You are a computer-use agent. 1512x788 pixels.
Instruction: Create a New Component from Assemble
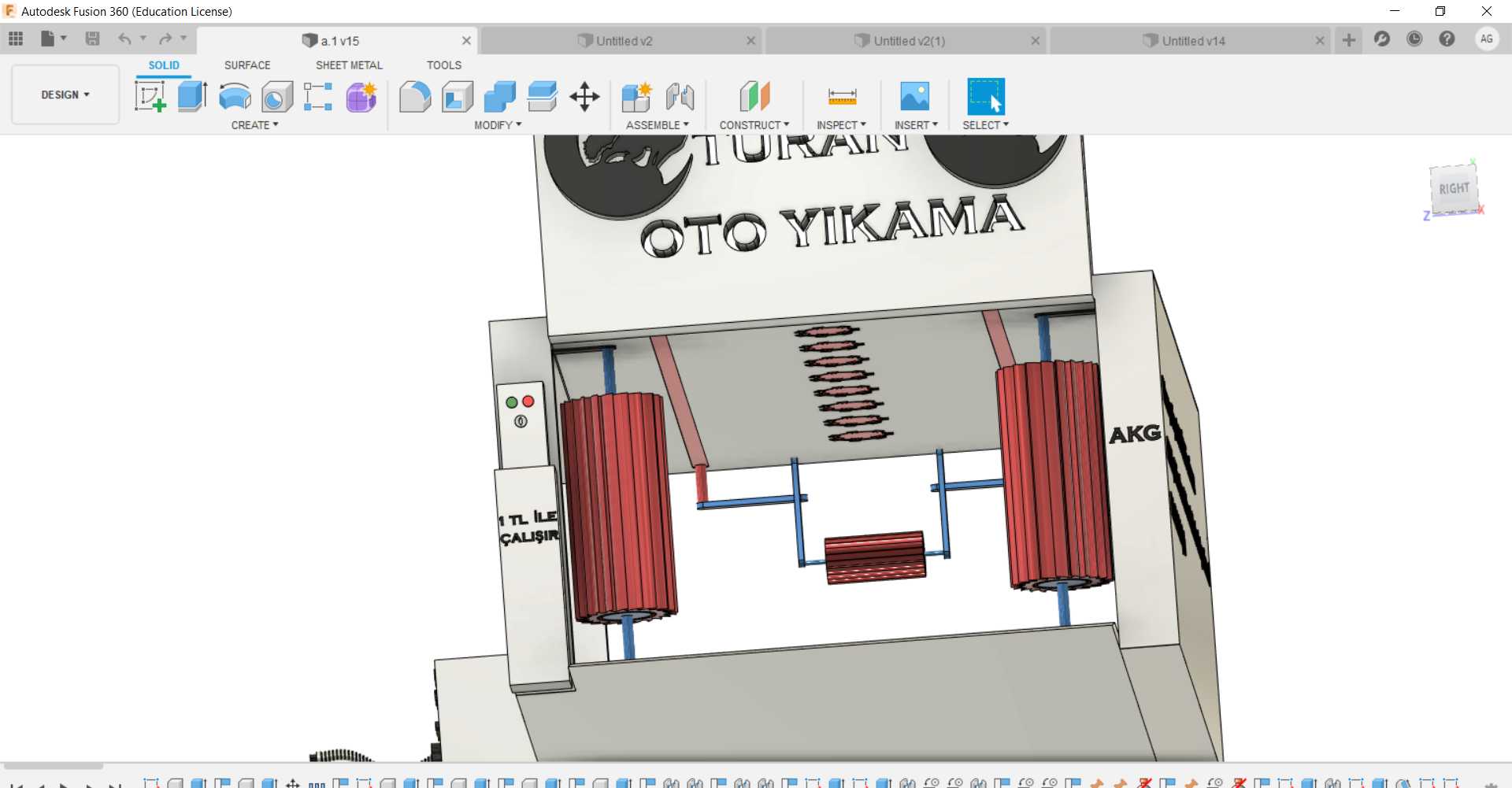click(x=636, y=97)
